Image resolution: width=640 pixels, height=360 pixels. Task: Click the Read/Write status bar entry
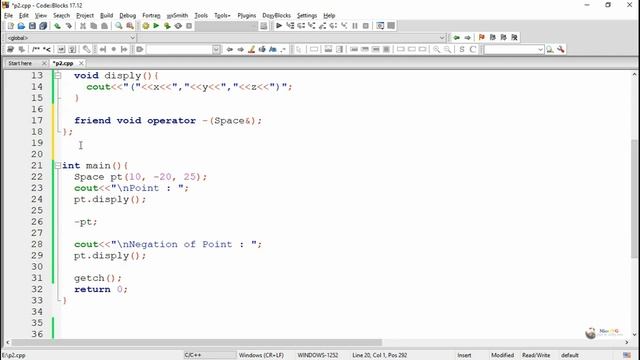coord(536,355)
